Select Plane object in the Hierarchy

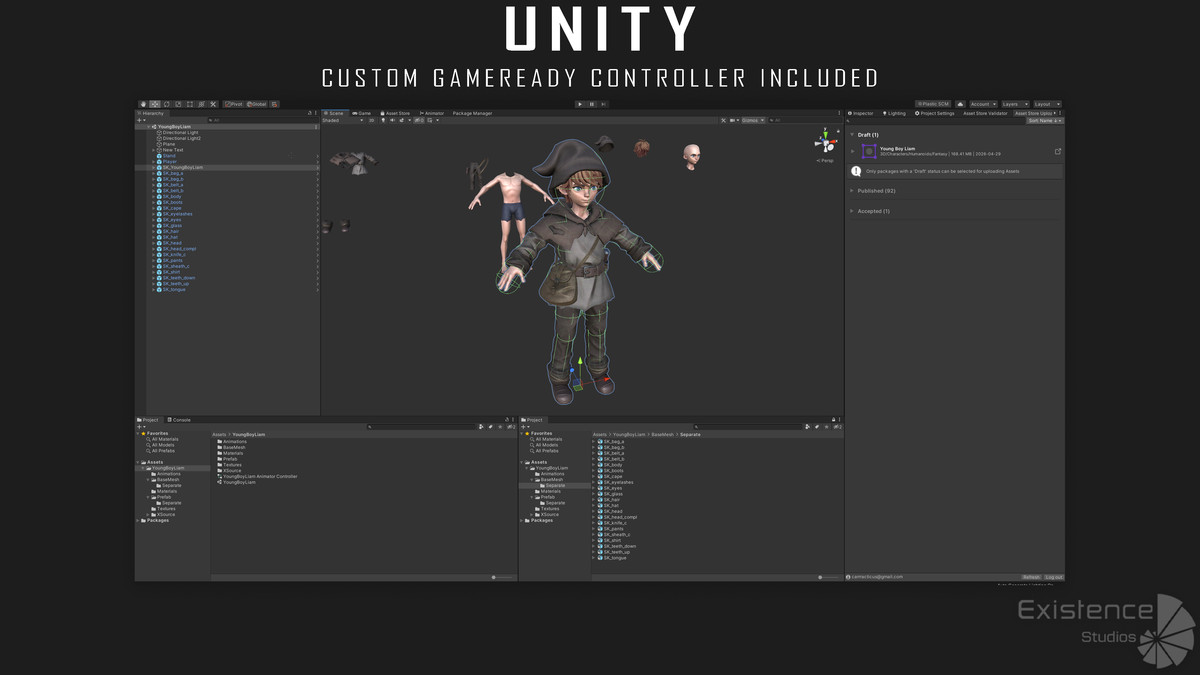click(x=169, y=144)
